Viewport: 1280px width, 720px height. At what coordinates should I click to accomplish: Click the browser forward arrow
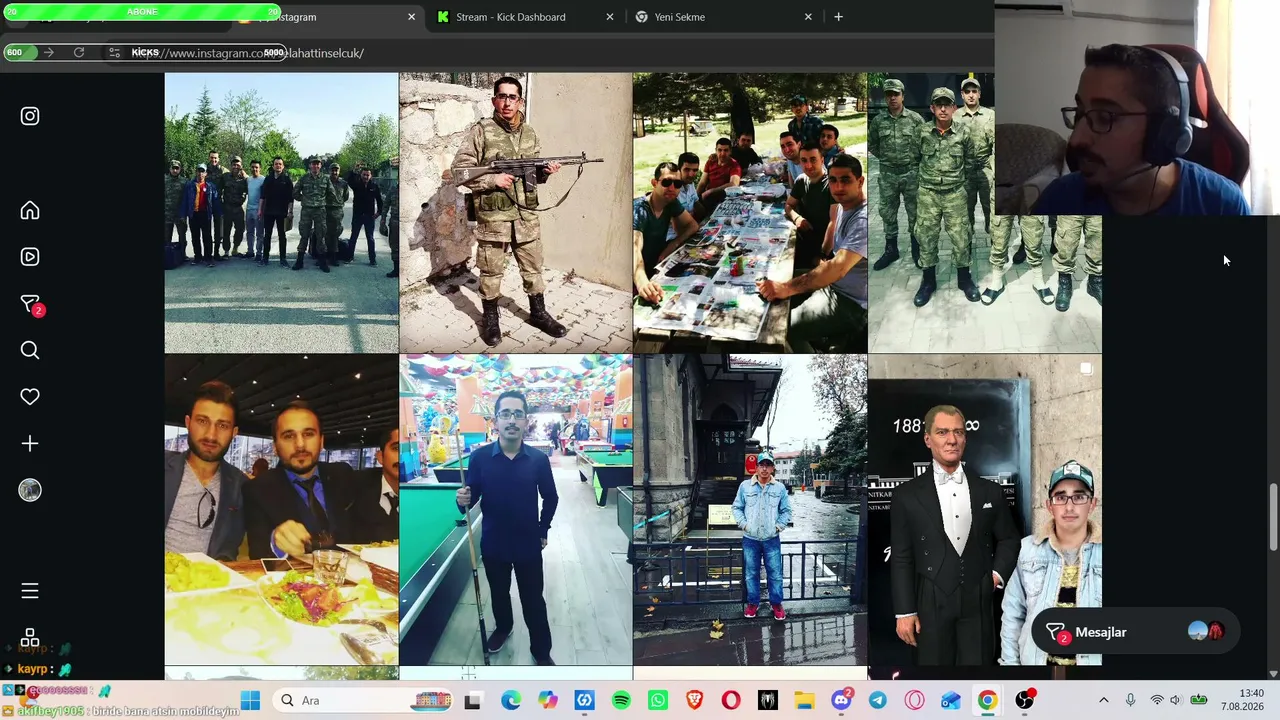[x=48, y=52]
